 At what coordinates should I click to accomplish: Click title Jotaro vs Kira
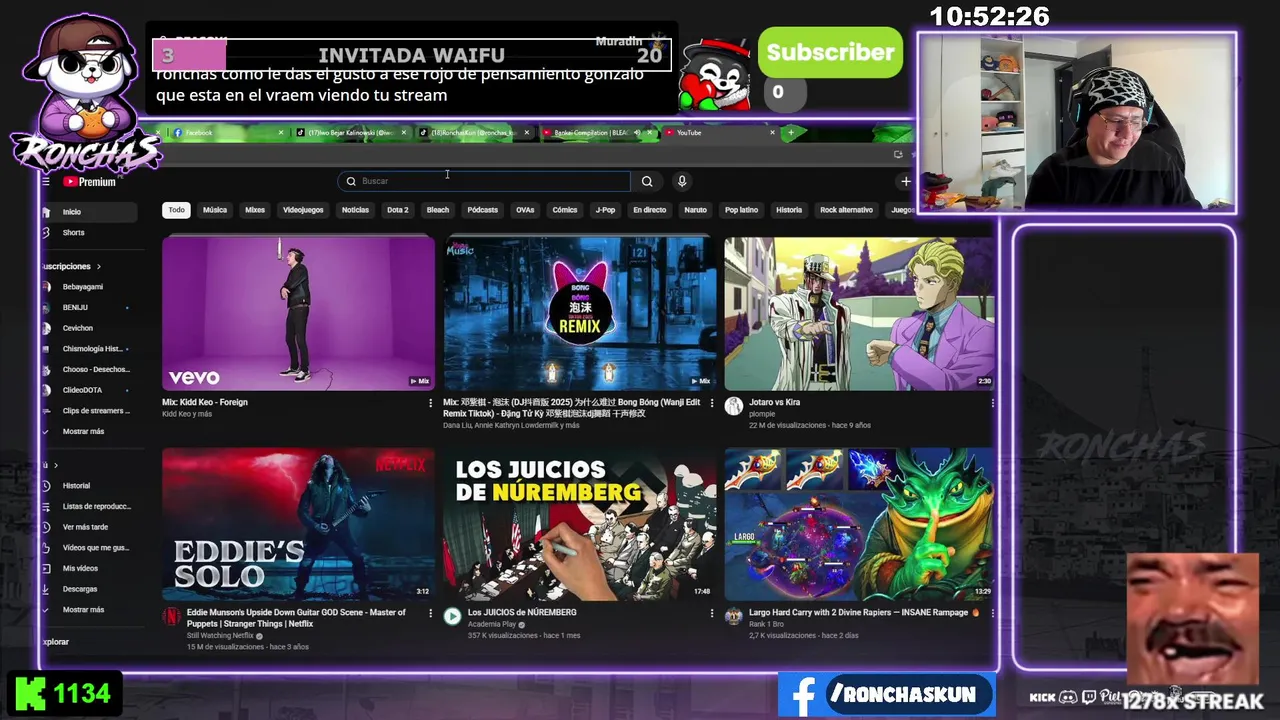[774, 402]
